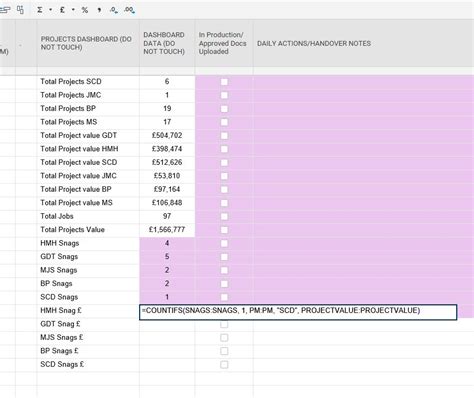
Task: Apply the percentage format
Action: pos(85,10)
